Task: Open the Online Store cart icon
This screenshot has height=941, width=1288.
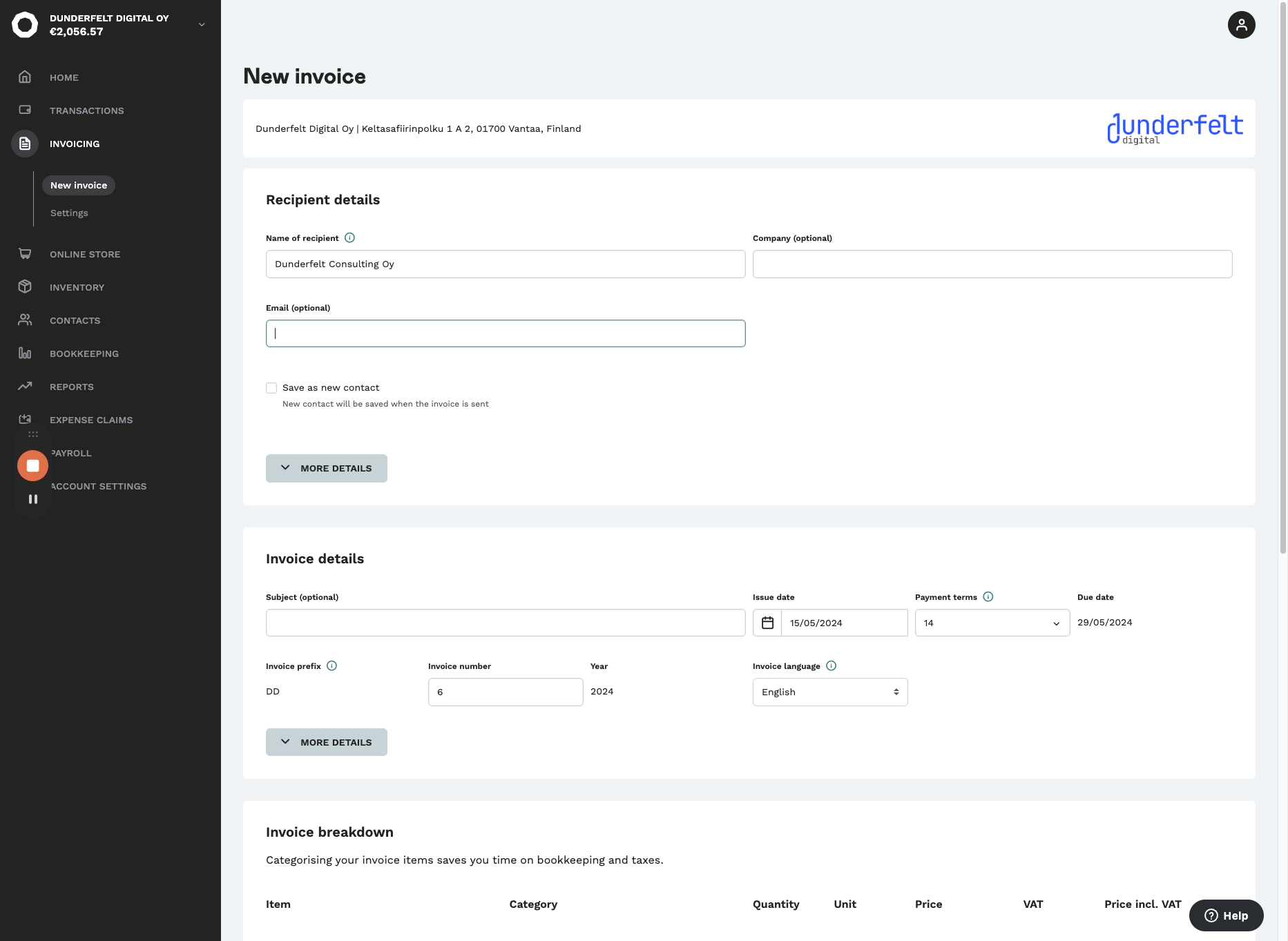Action: coord(25,253)
